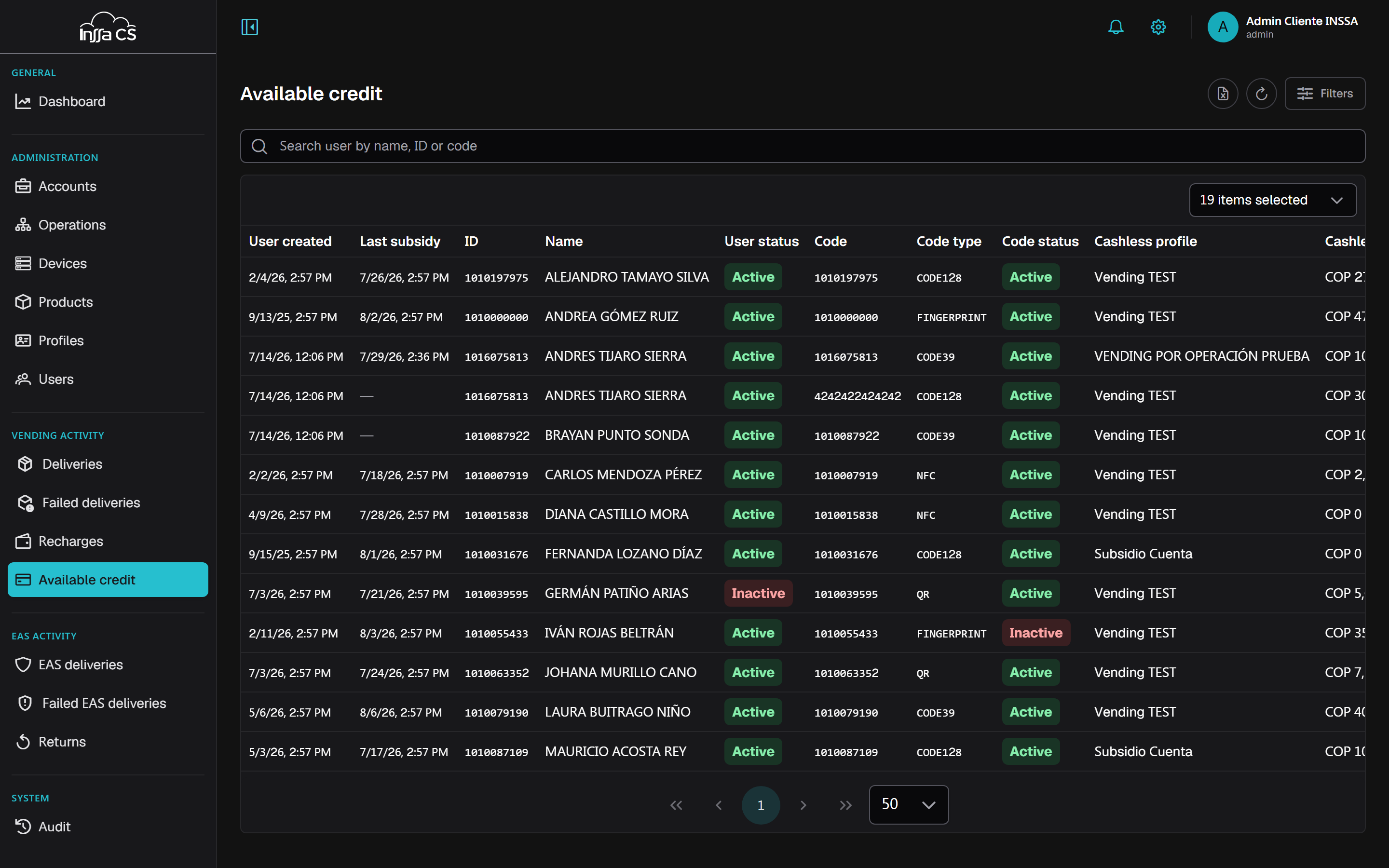Click the Admin user avatar
The width and height of the screenshot is (1389, 868).
(x=1223, y=27)
